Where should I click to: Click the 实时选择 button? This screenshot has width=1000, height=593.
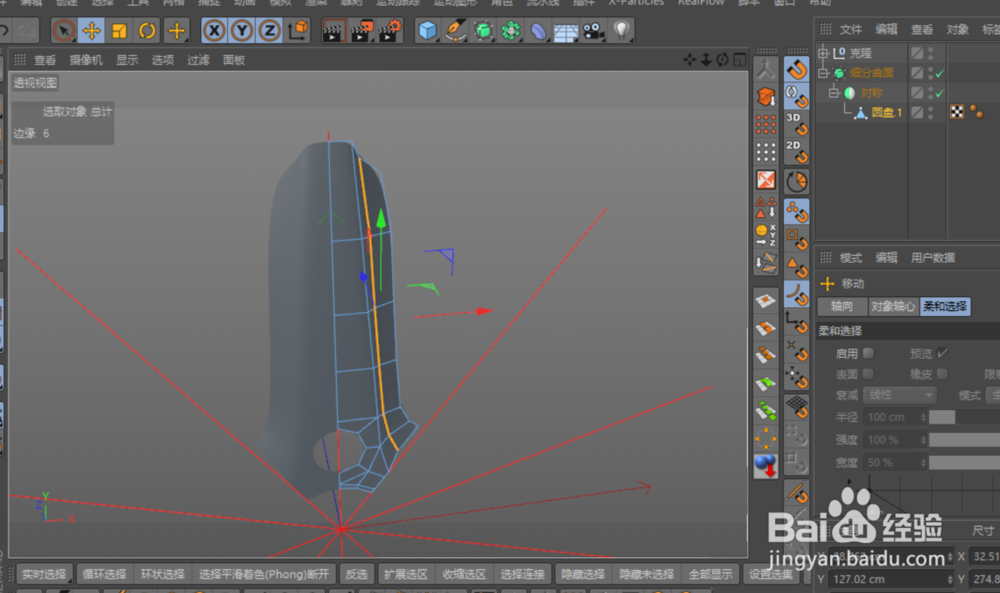[x=44, y=575]
